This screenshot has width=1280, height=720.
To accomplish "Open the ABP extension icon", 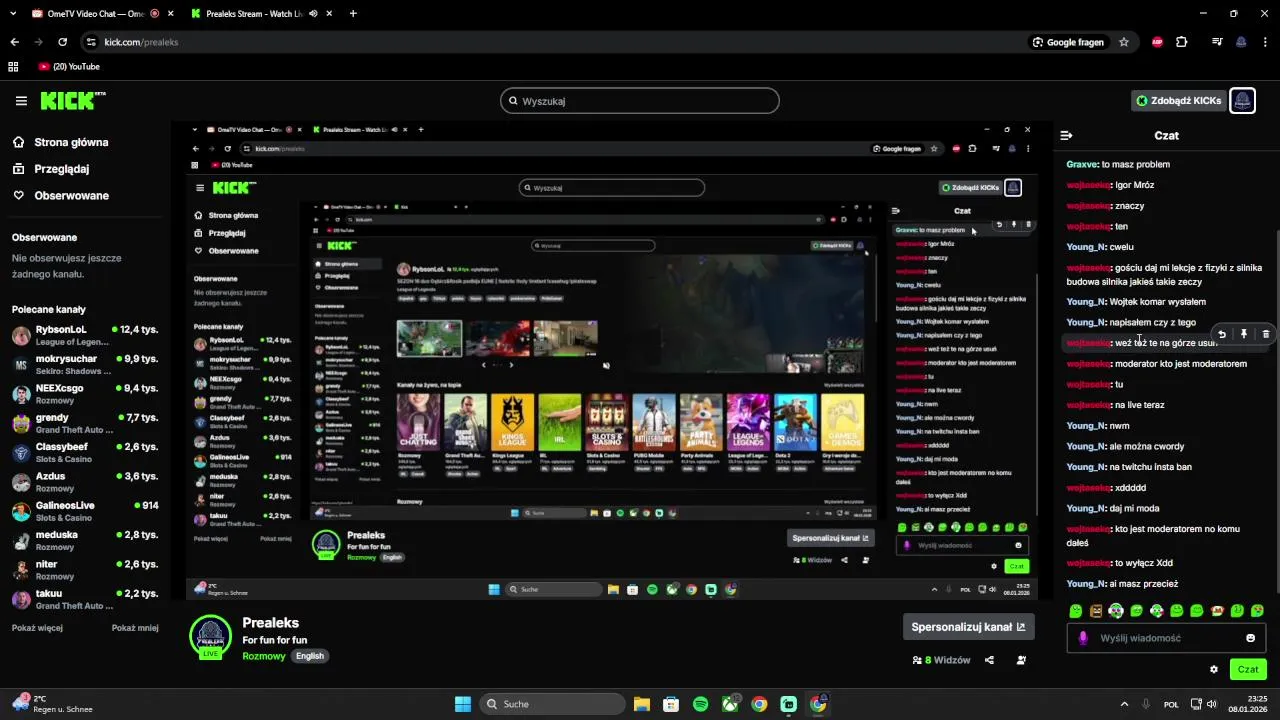I will (1158, 42).
